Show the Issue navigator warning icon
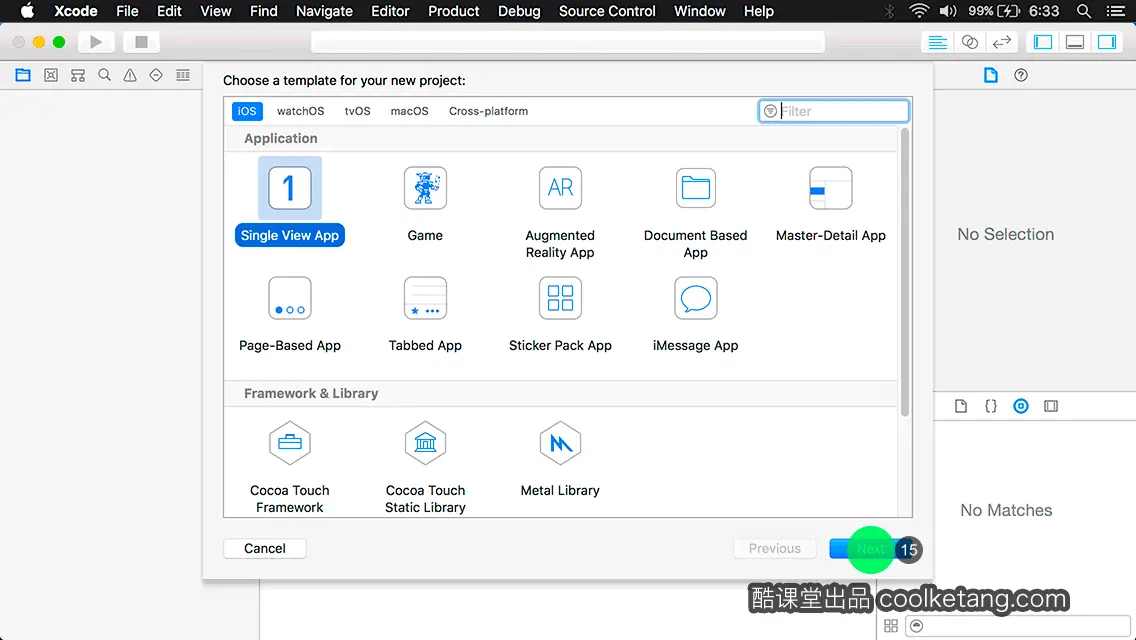 click(130, 75)
